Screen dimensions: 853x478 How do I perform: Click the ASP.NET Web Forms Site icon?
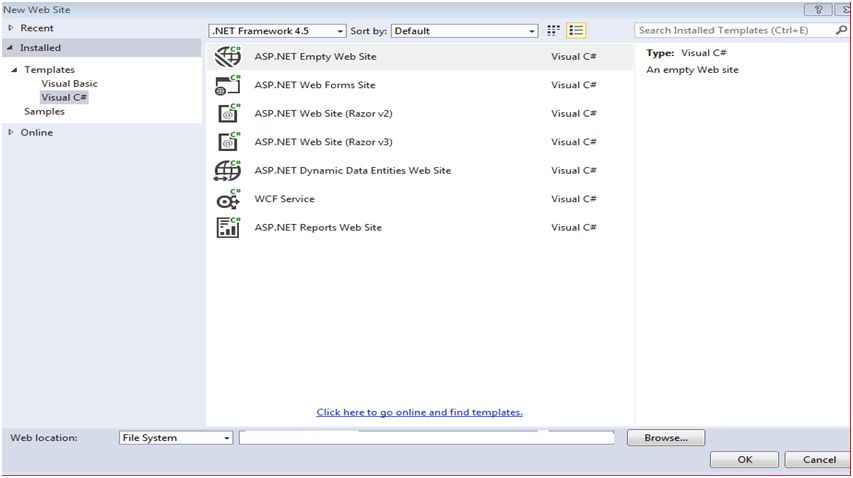[x=228, y=85]
